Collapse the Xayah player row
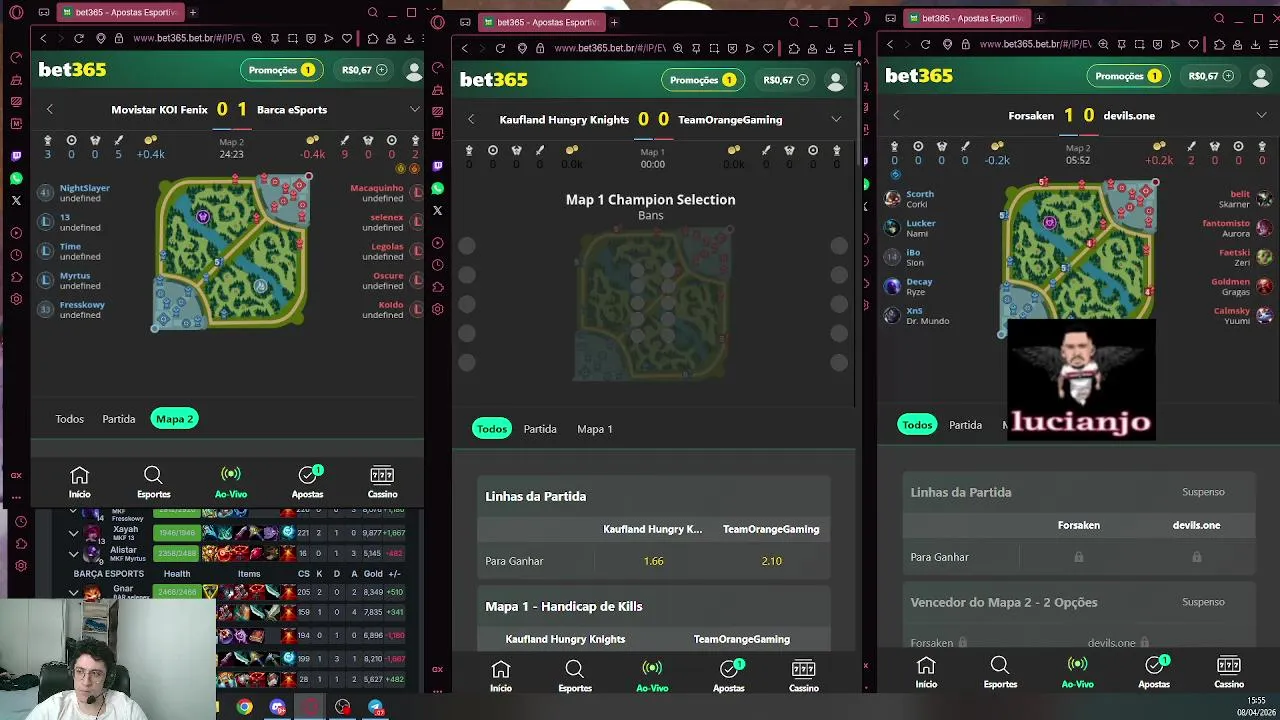This screenshot has height=720, width=1280. (73, 533)
